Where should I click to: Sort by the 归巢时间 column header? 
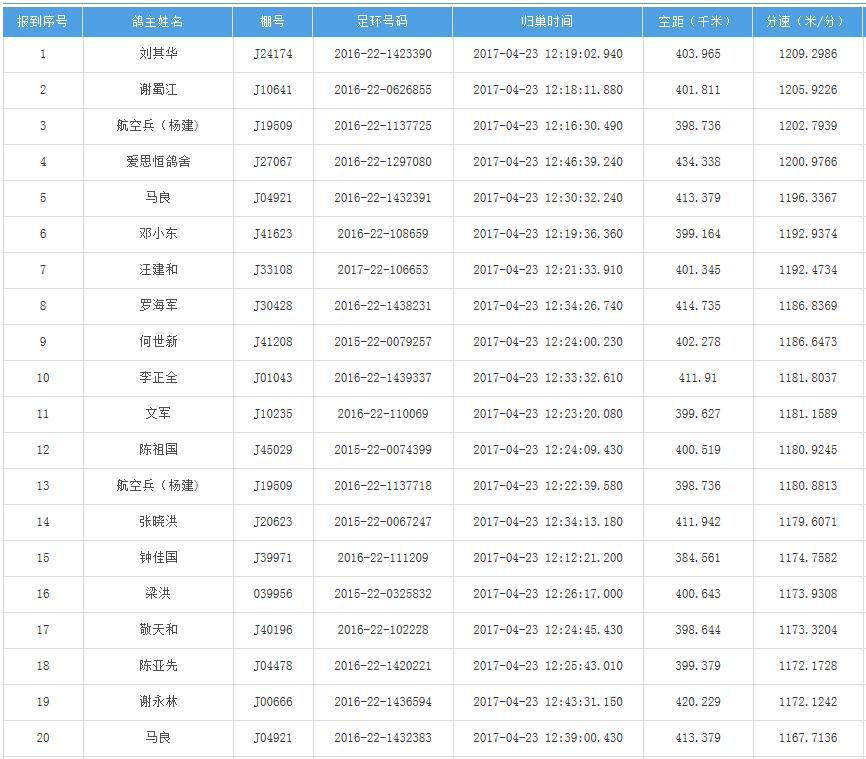(x=547, y=21)
